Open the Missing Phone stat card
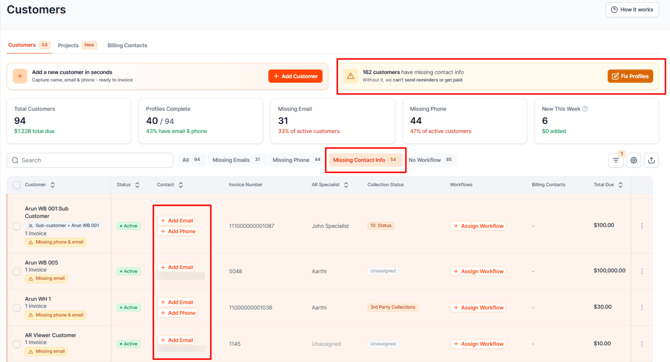The height and width of the screenshot is (362, 670). point(465,121)
